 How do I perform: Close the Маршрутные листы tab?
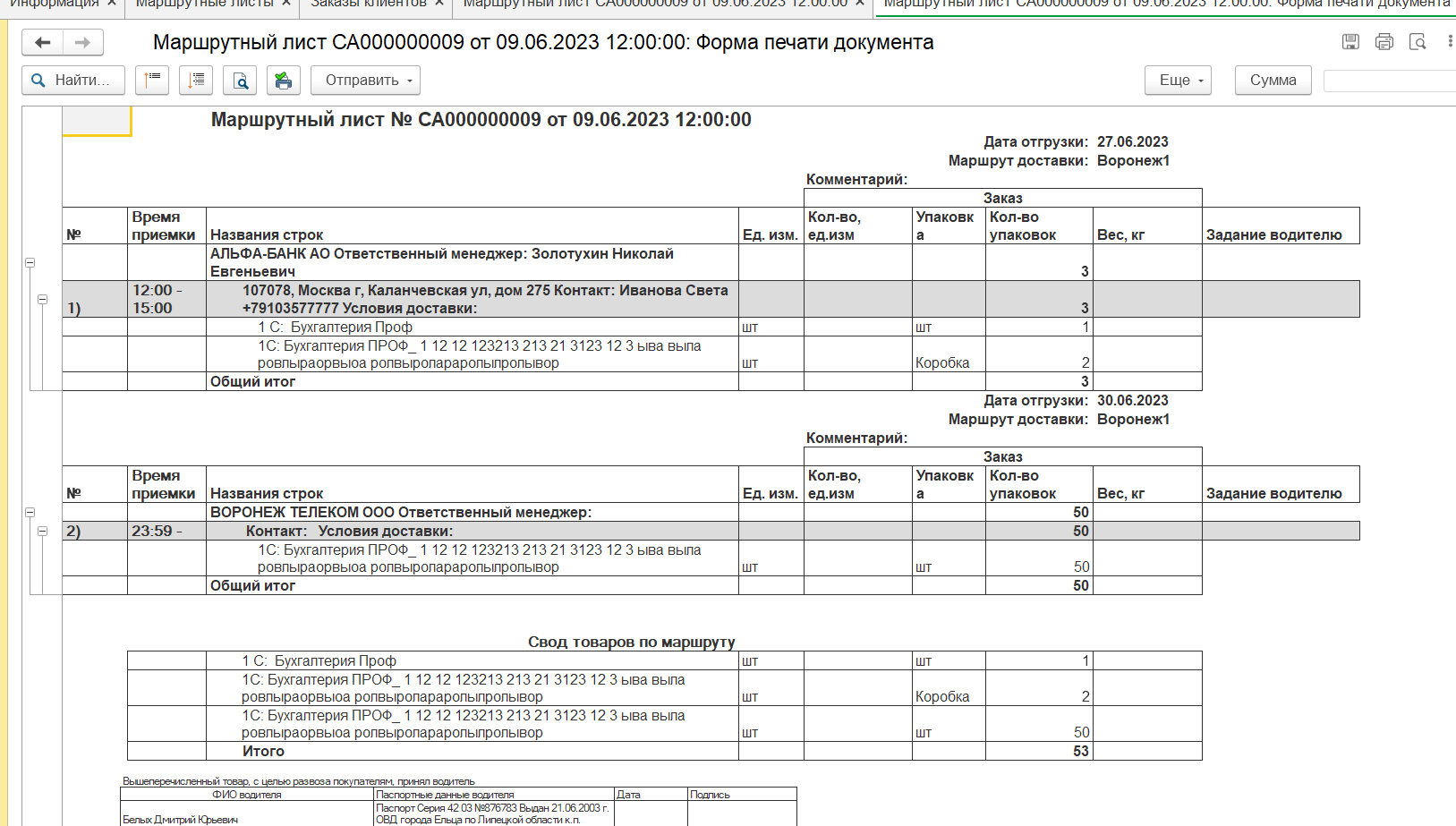pyautogui.click(x=286, y=4)
